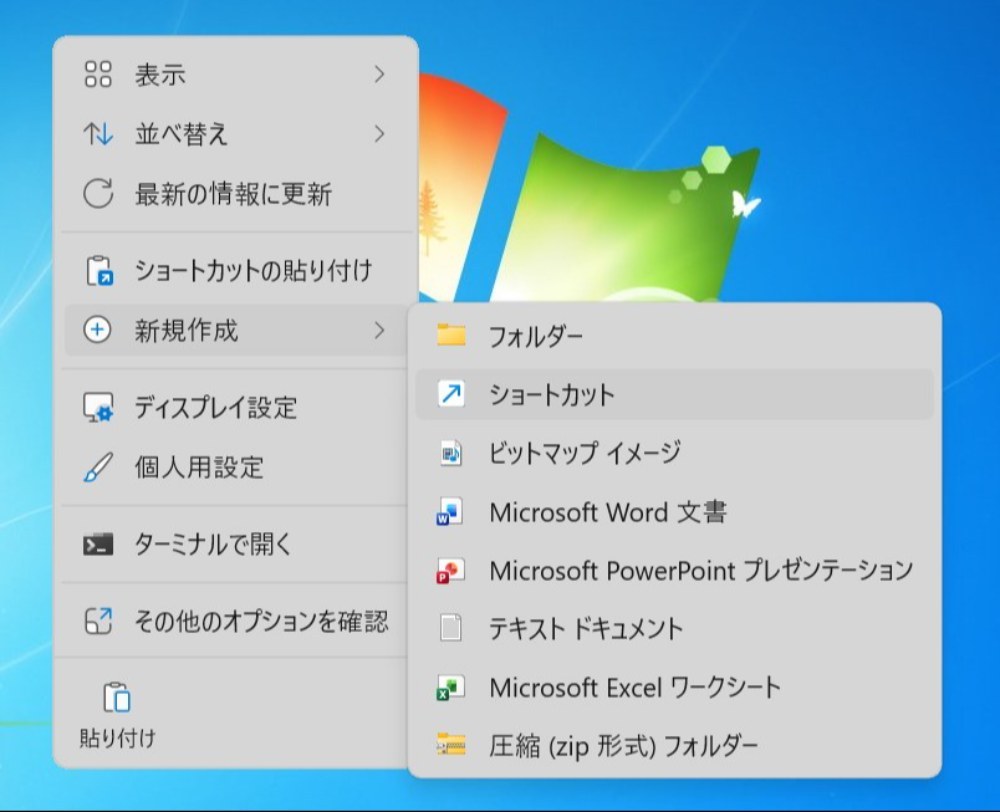
Task: Select 圧縮 (zip 形式) フォルダー
Action: [675, 745]
